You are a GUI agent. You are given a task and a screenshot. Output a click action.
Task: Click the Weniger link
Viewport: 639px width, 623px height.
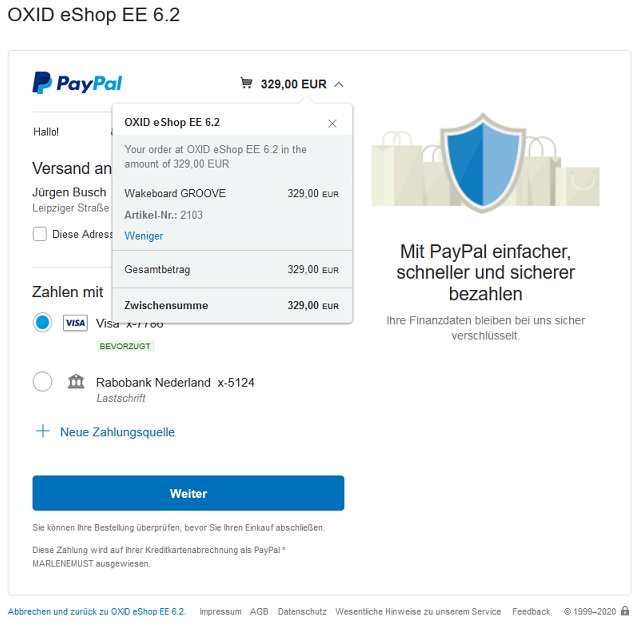click(x=143, y=236)
